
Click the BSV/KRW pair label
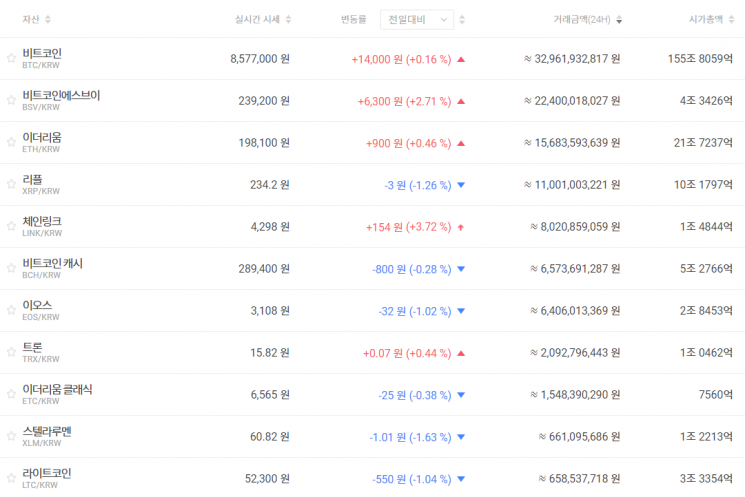(x=41, y=107)
